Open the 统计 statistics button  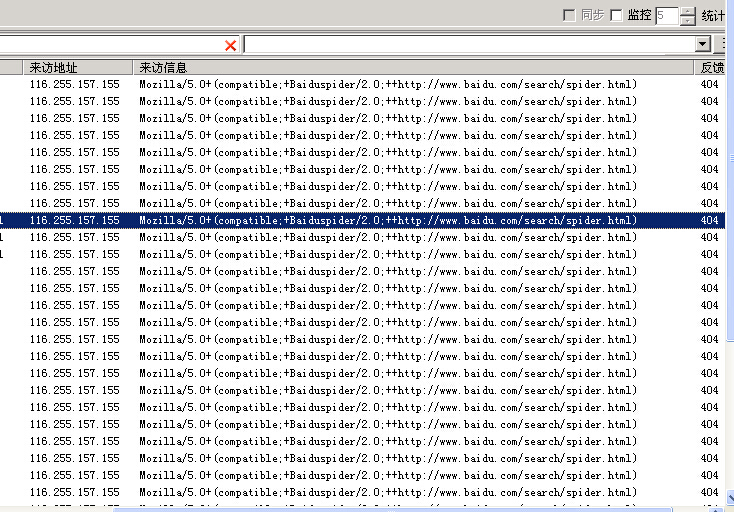[713, 15]
